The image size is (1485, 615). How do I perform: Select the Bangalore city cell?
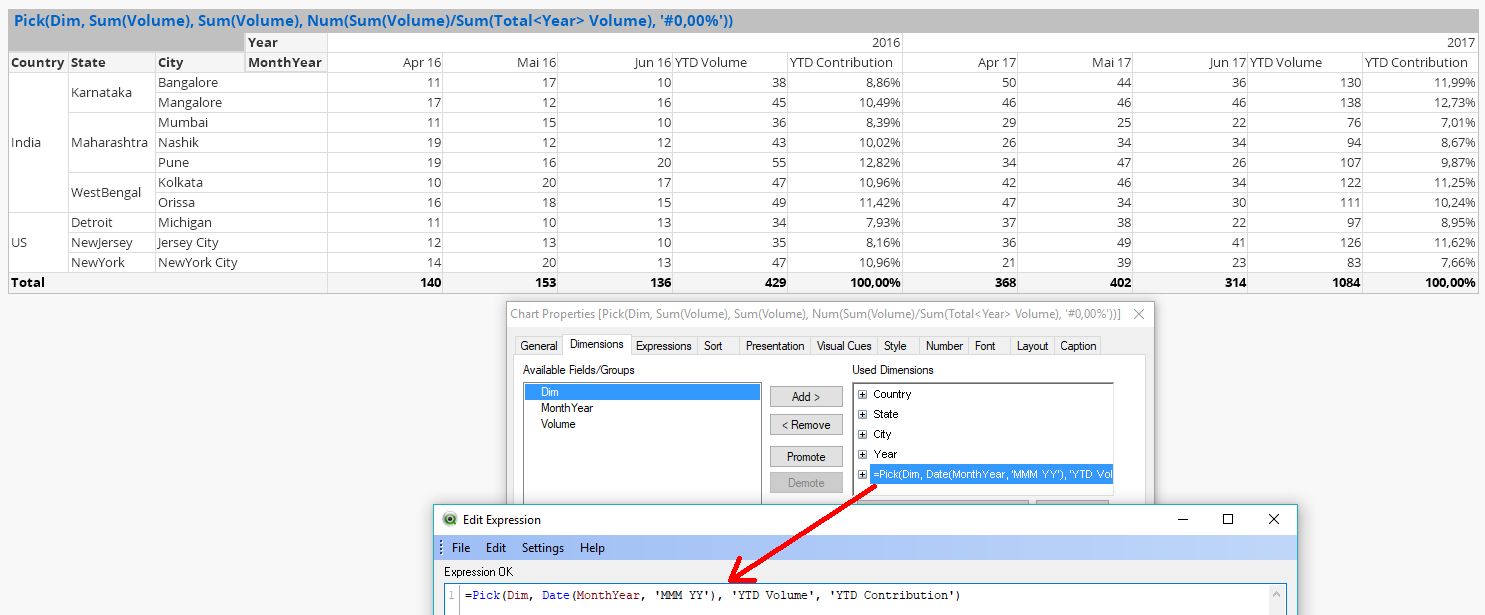click(x=241, y=82)
